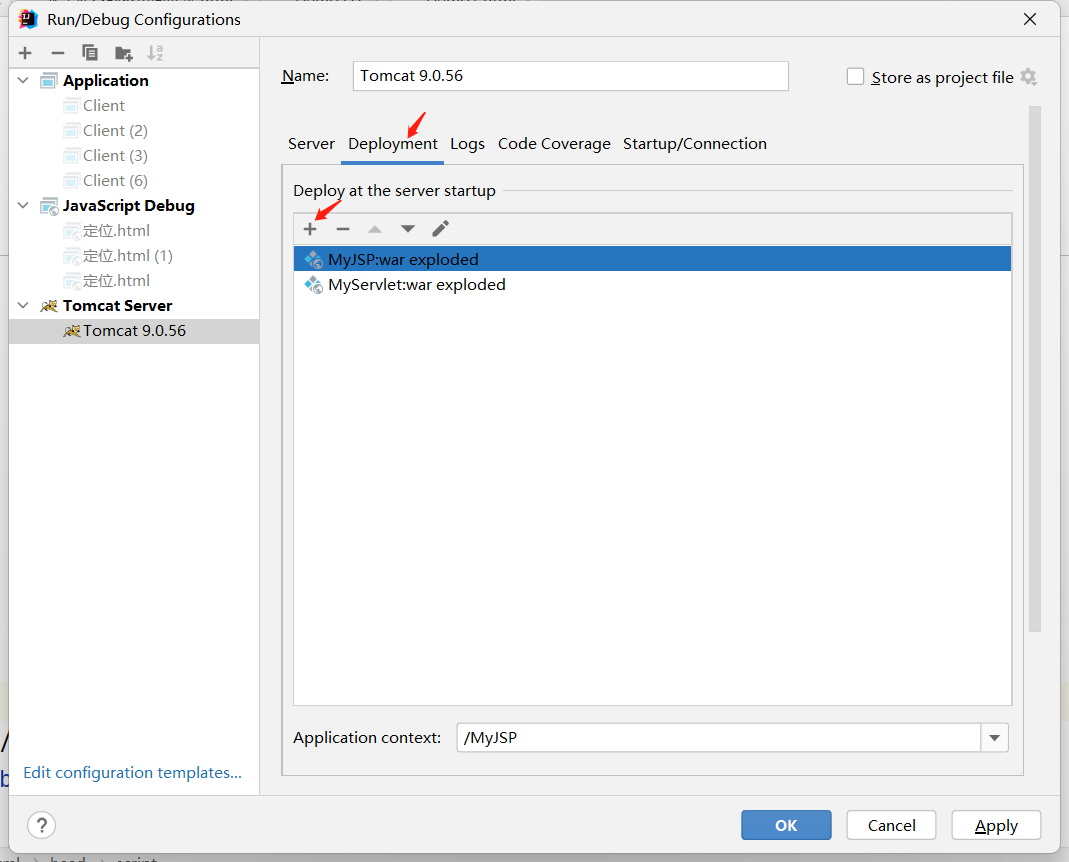Screen dimensions: 1069x862
Task: Click the Apply button
Action: click(996, 825)
